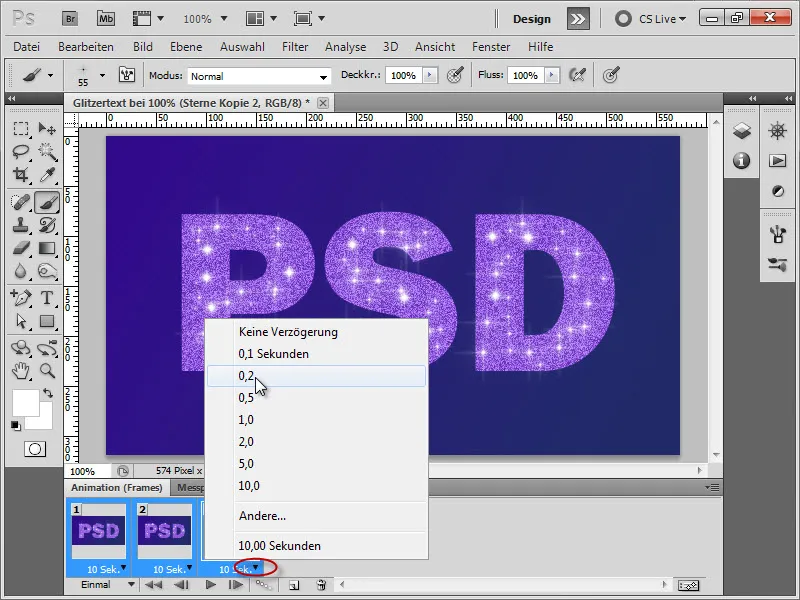The image size is (800, 600).
Task: Click the Design workspace button
Action: [532, 19]
